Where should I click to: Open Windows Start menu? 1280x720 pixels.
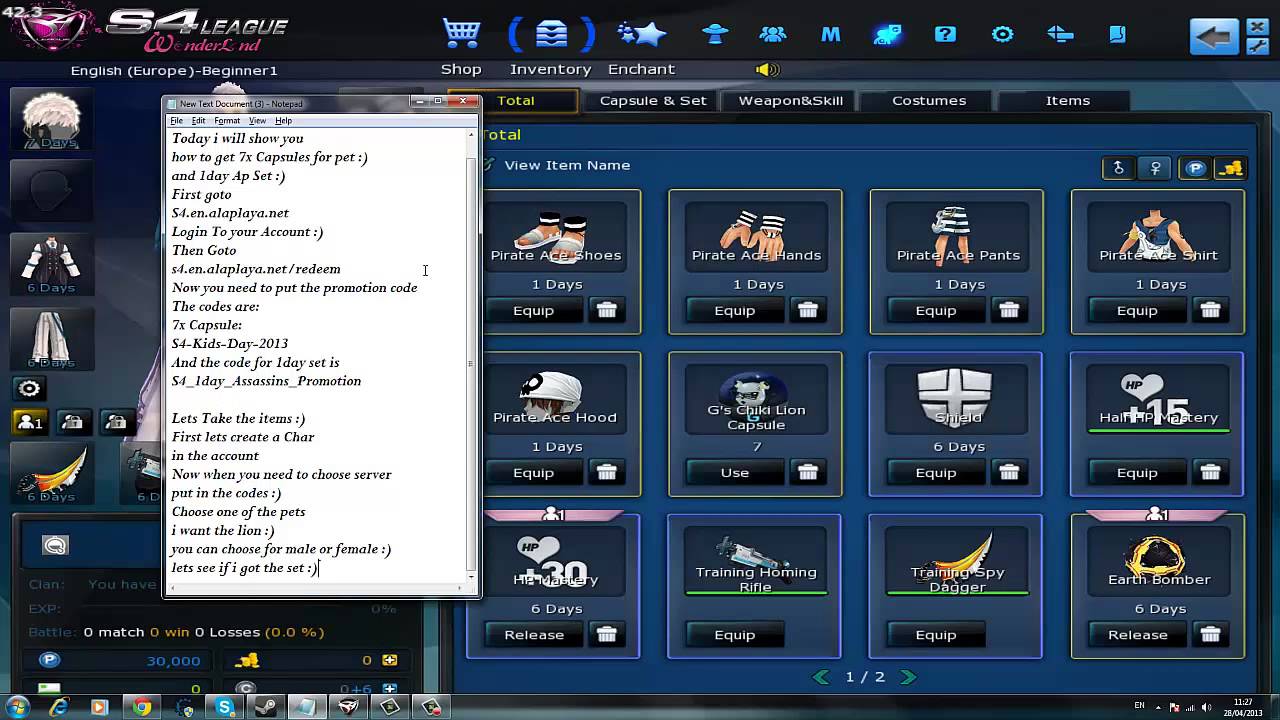[17, 707]
